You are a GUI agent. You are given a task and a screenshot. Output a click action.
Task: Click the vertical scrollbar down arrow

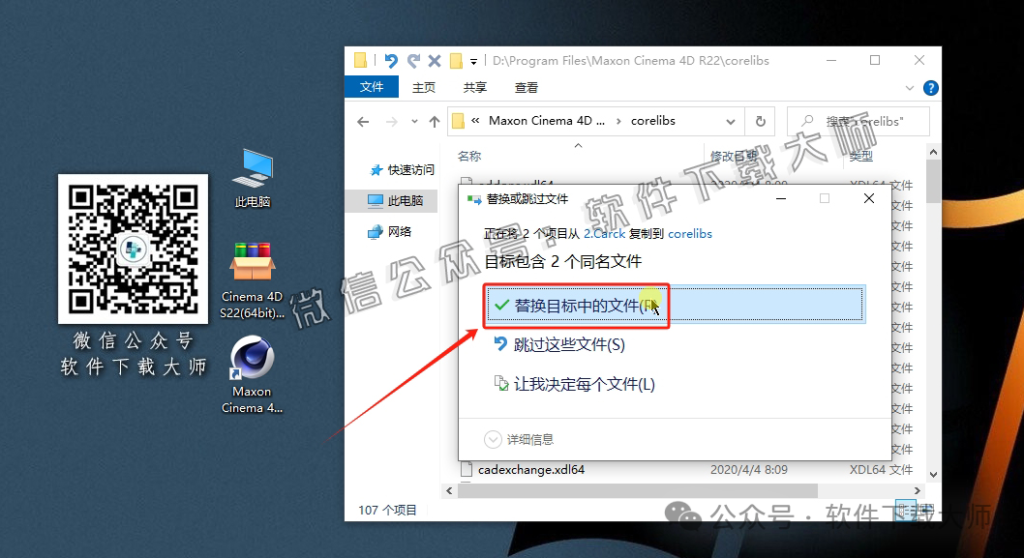point(933,474)
